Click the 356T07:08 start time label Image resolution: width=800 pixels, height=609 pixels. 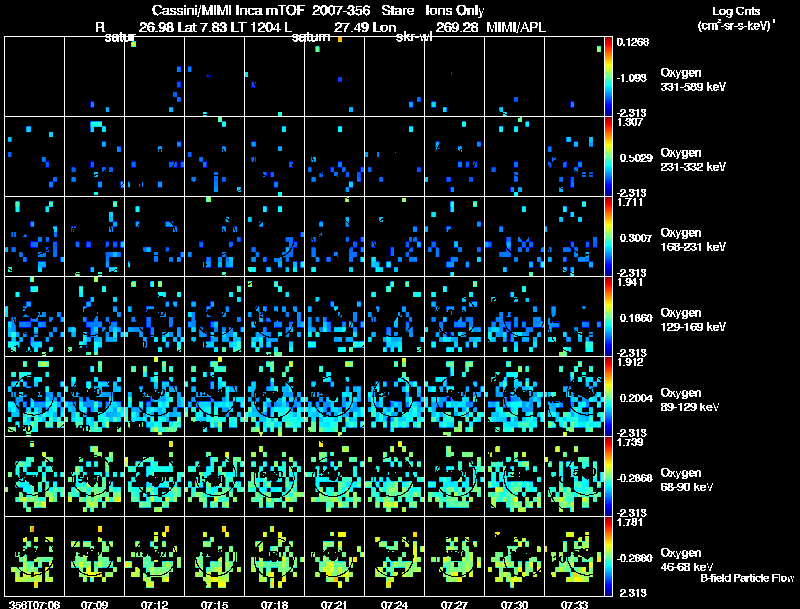pyautogui.click(x=33, y=604)
